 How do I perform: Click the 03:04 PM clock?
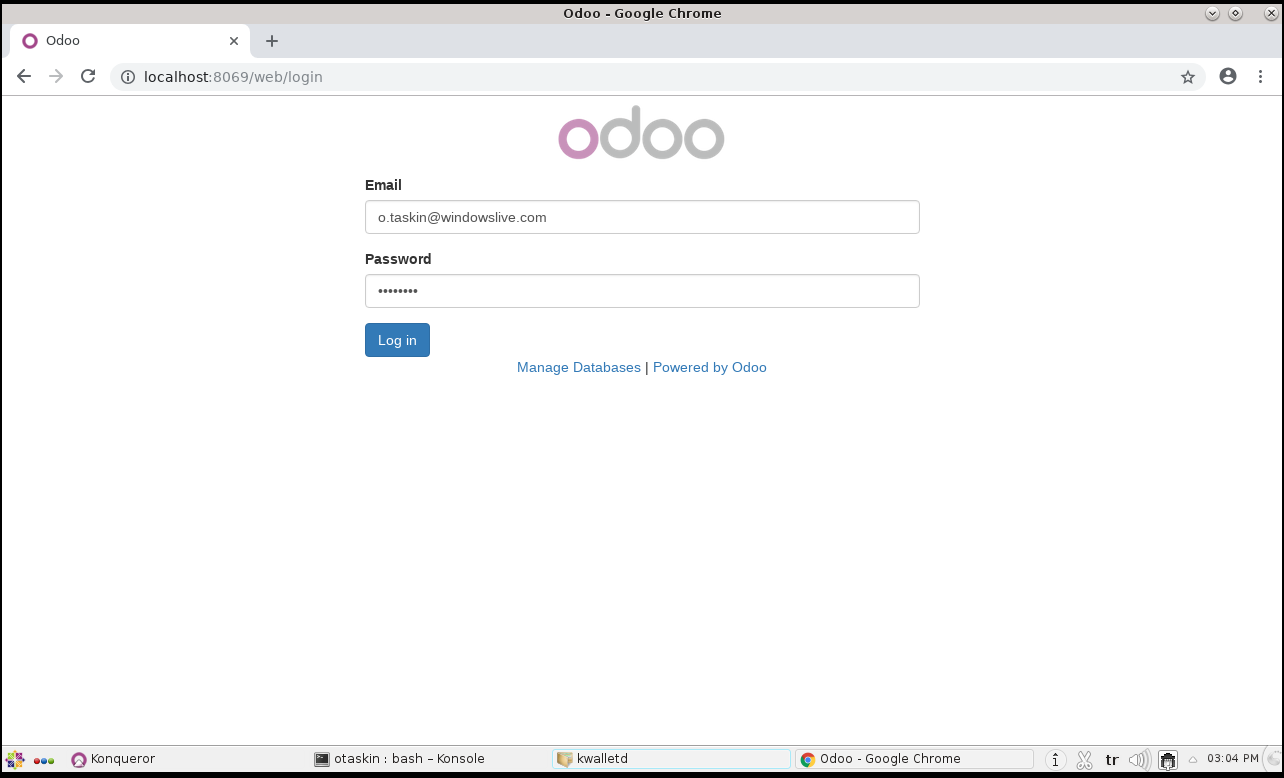pyautogui.click(x=1233, y=759)
